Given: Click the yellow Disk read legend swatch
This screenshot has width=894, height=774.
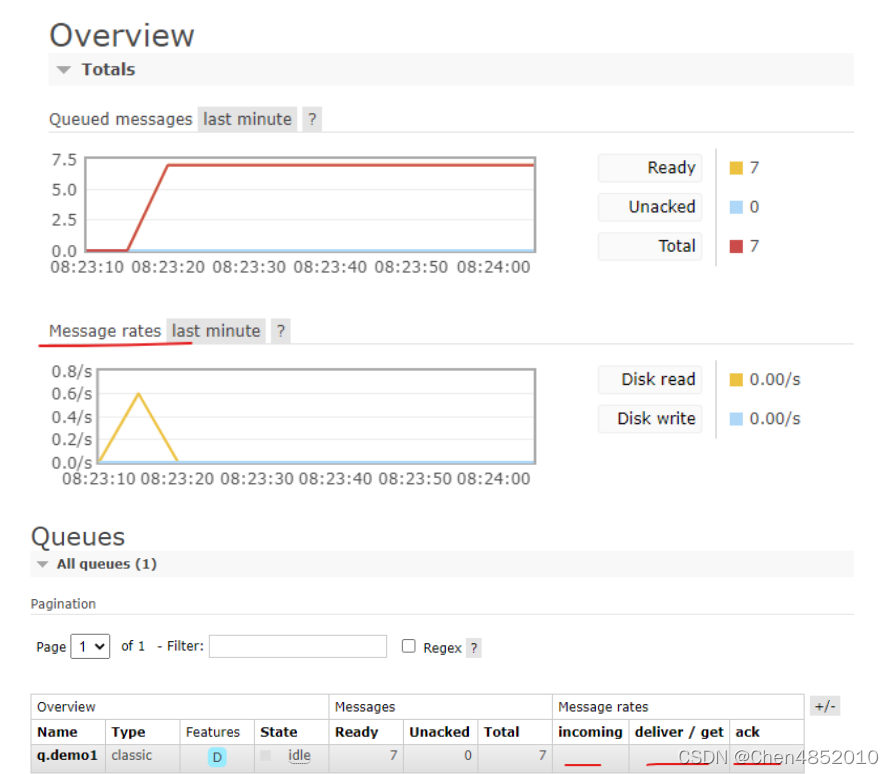Looking at the screenshot, I should coord(736,380).
